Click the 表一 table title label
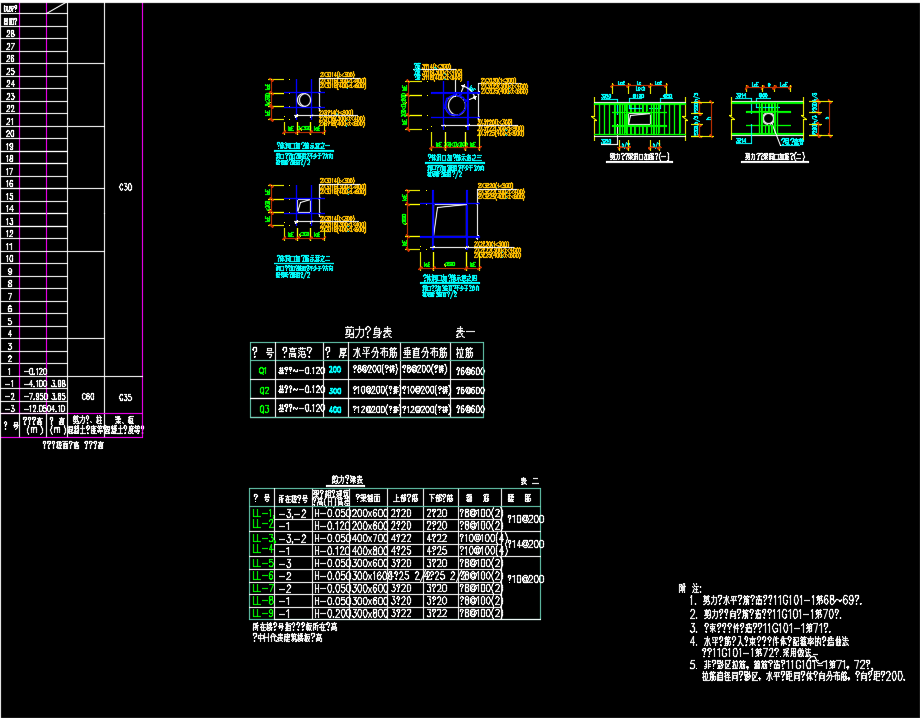This screenshot has width=921, height=719. (466, 331)
